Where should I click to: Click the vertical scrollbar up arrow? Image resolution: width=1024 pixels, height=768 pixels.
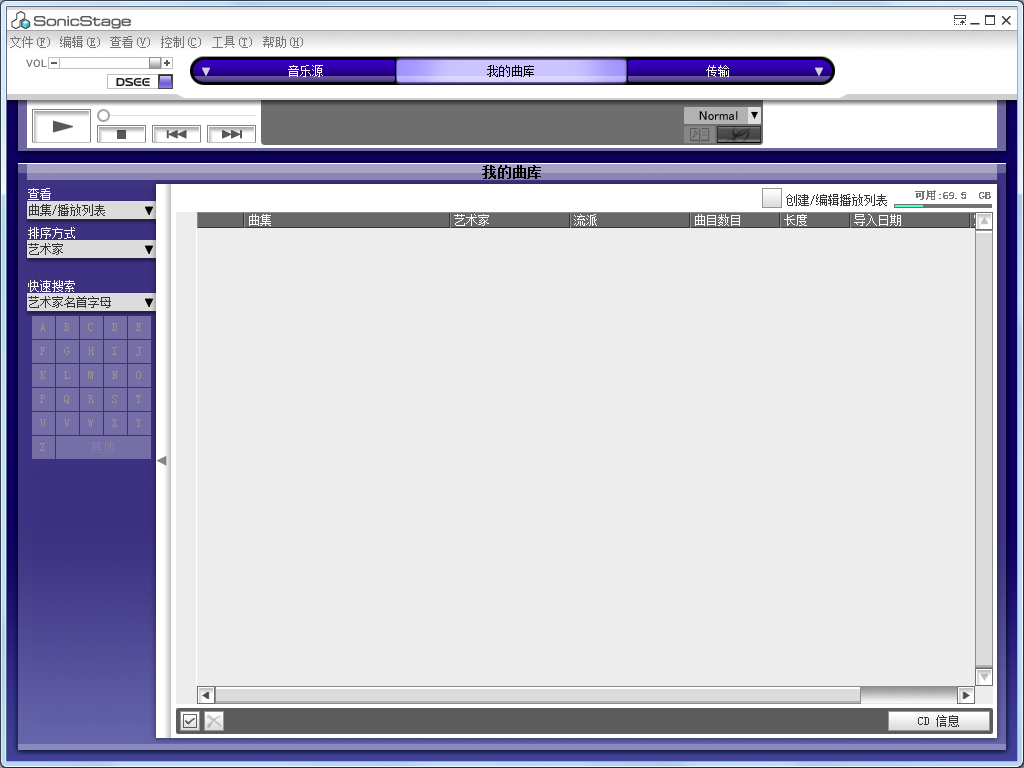[x=984, y=221]
